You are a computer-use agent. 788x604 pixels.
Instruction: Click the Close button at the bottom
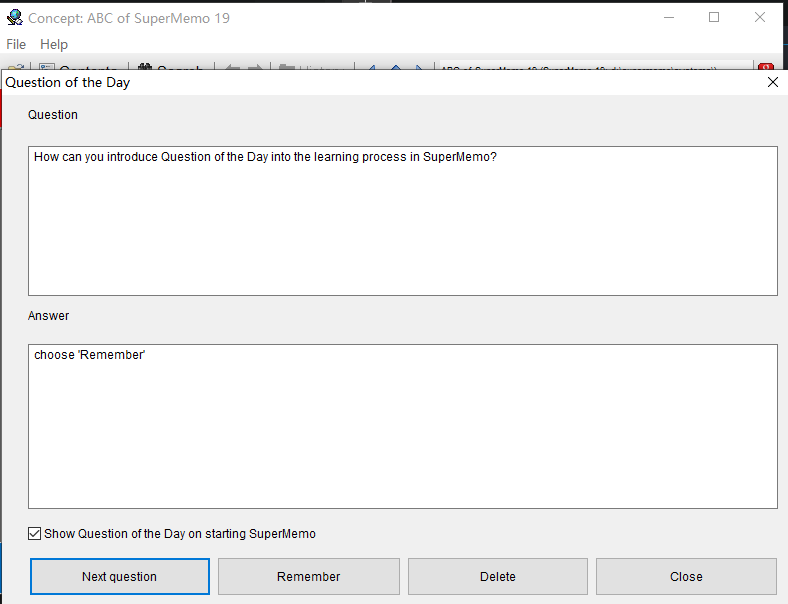[686, 576]
